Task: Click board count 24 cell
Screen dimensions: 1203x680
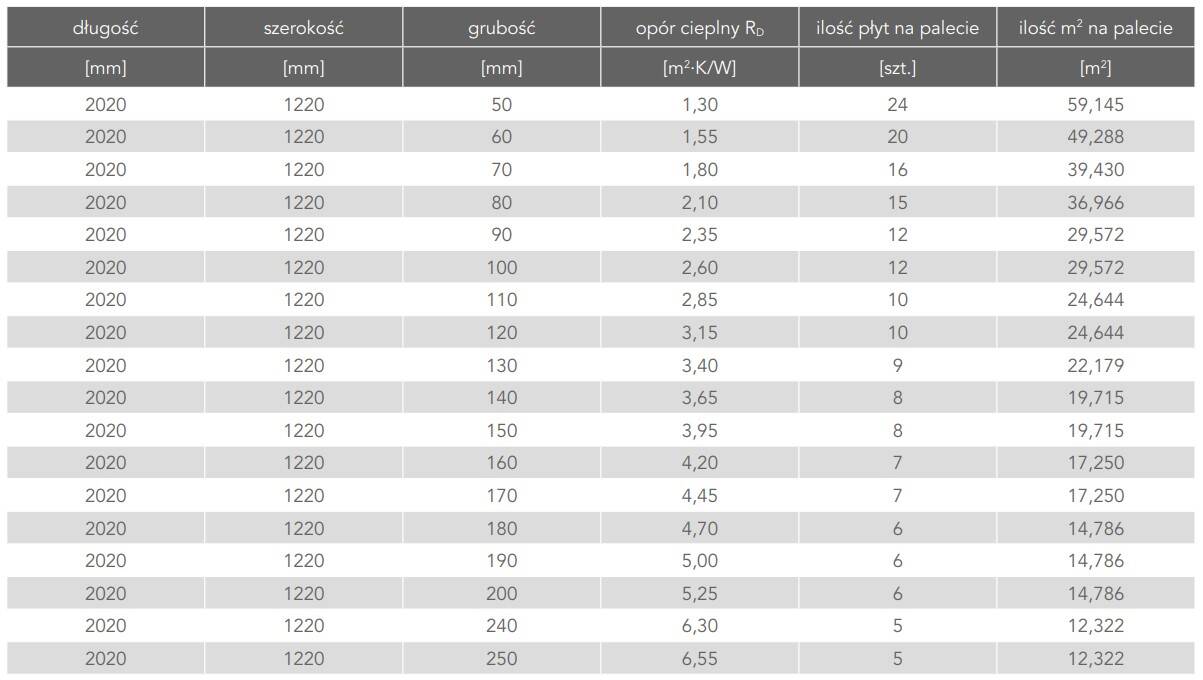Action: 897,104
